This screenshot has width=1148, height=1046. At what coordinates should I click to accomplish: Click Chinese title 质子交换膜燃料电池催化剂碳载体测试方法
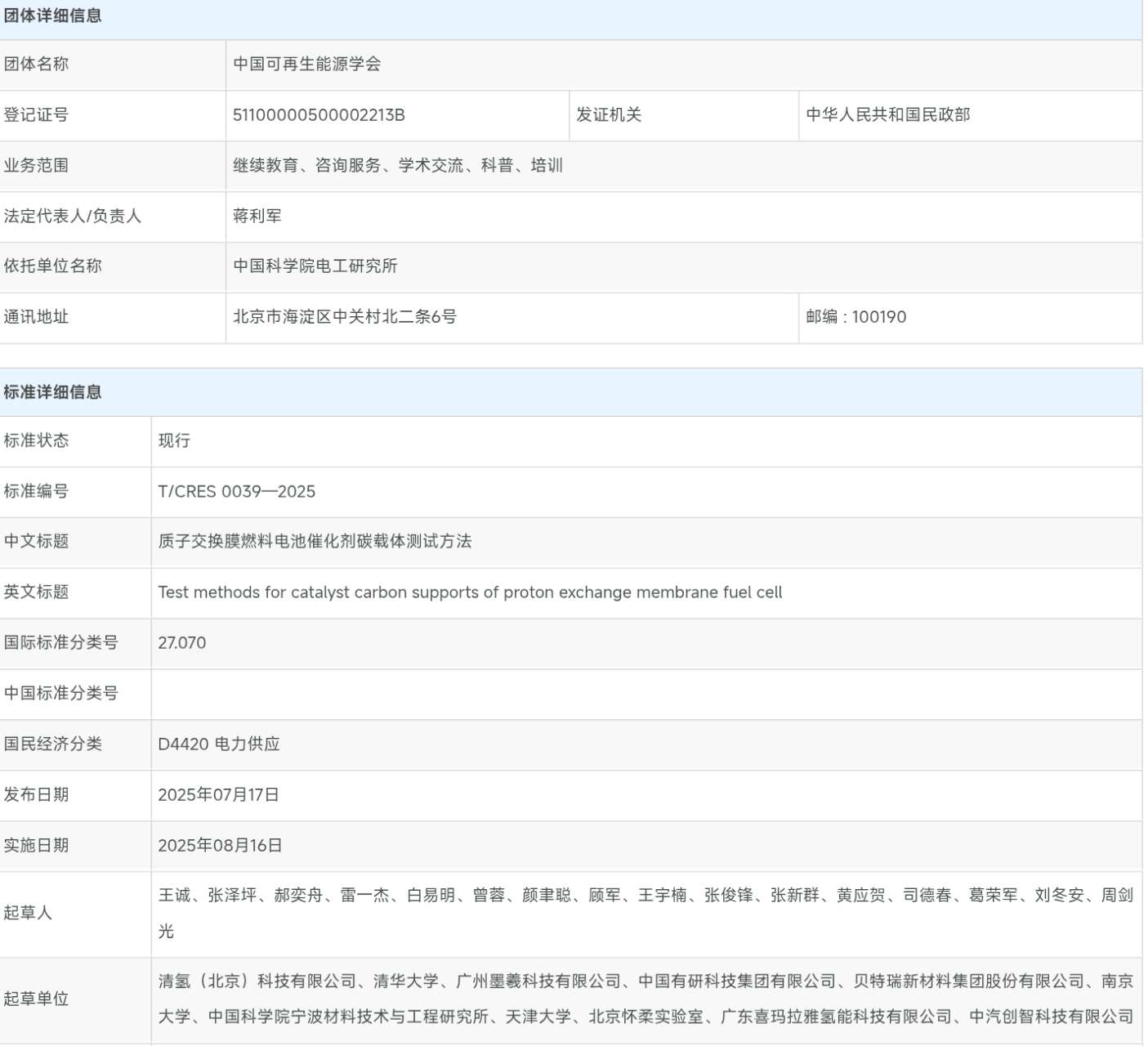[315, 541]
